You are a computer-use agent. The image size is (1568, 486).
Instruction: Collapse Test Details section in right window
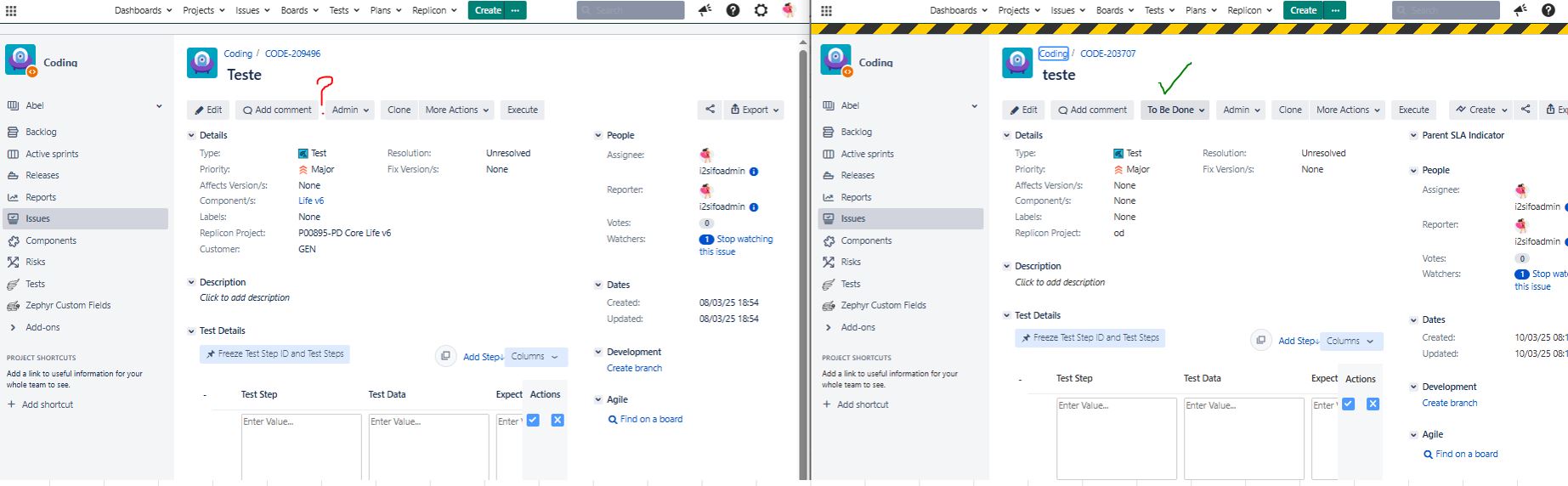click(1006, 315)
